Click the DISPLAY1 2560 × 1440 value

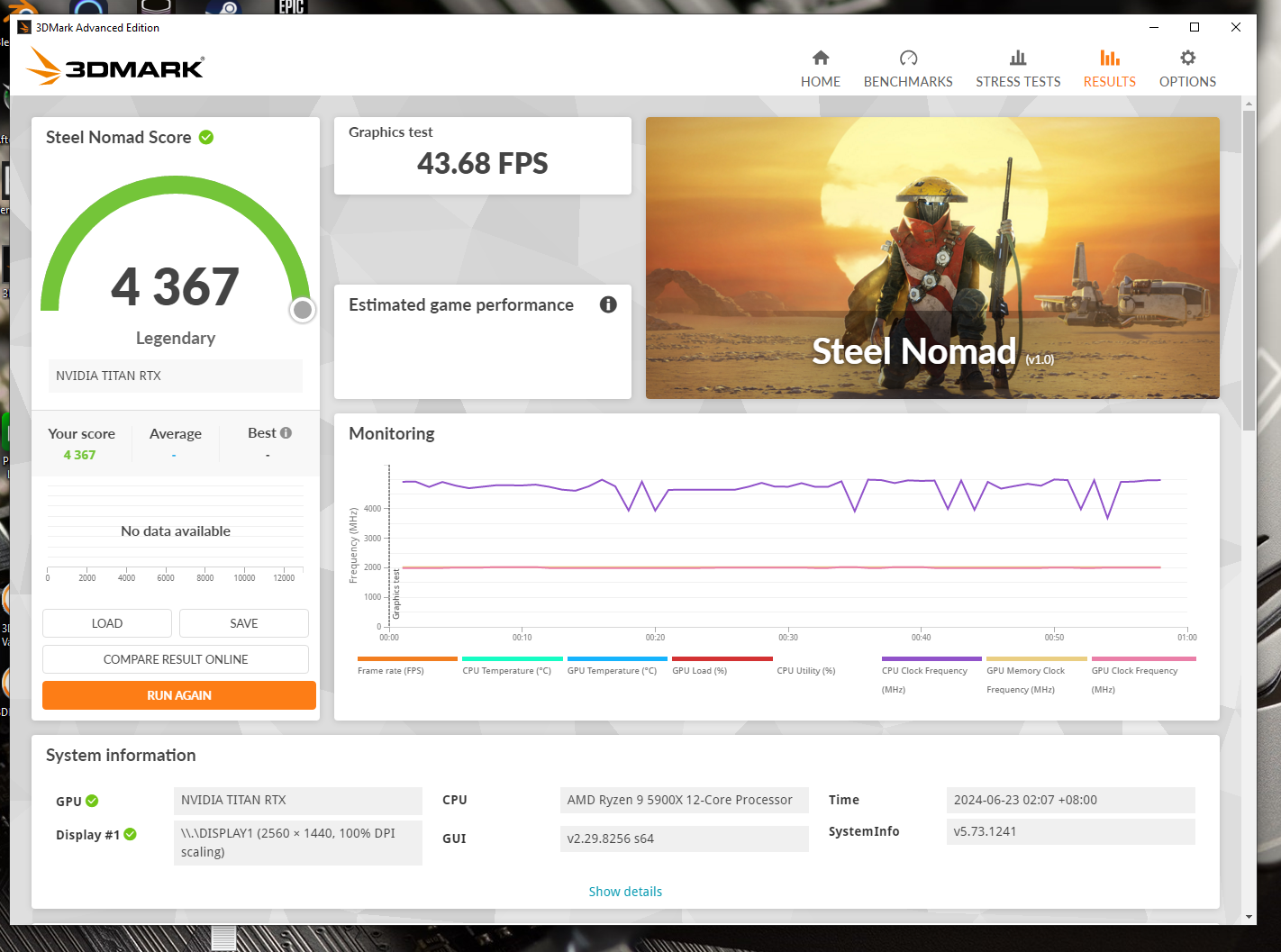pyautogui.click(x=297, y=842)
